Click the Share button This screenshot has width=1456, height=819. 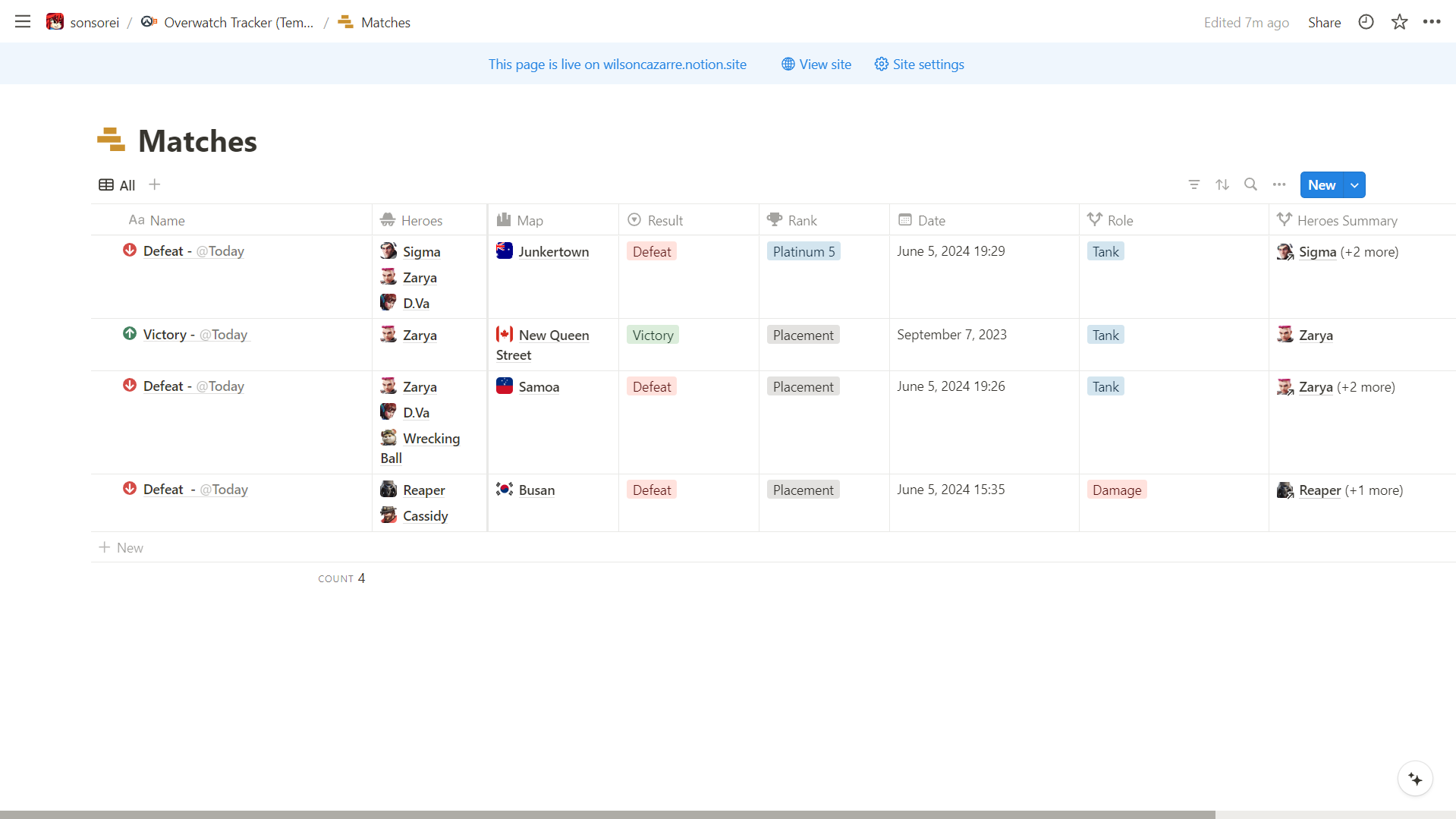coord(1324,22)
